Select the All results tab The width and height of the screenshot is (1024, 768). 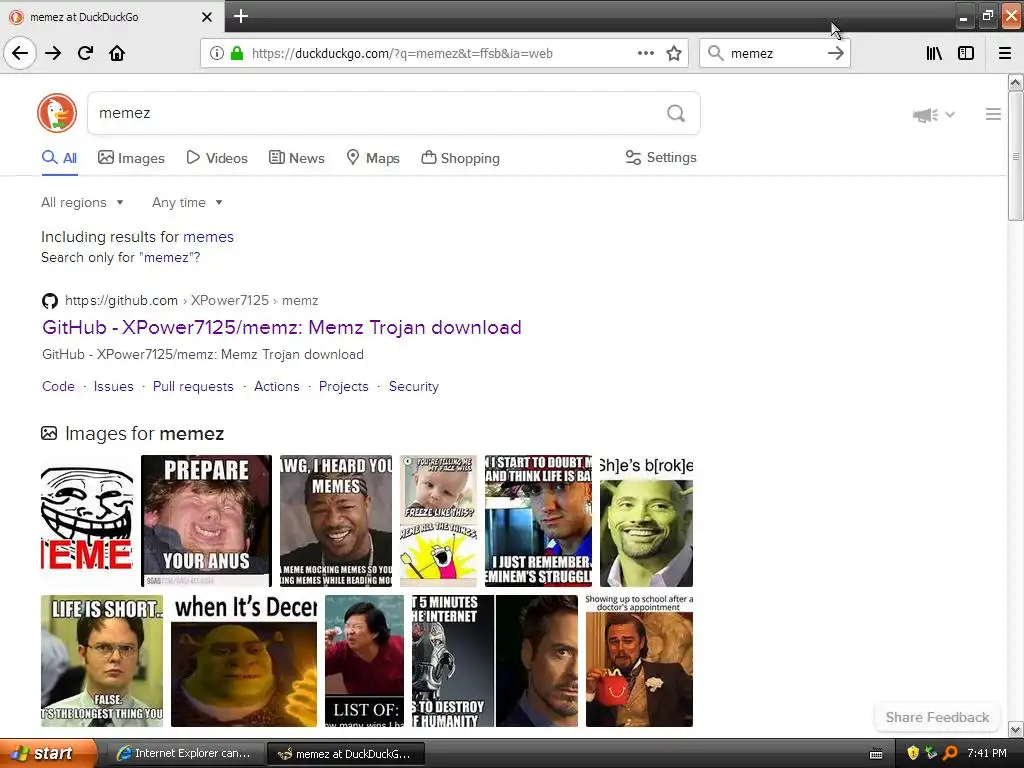coord(59,158)
